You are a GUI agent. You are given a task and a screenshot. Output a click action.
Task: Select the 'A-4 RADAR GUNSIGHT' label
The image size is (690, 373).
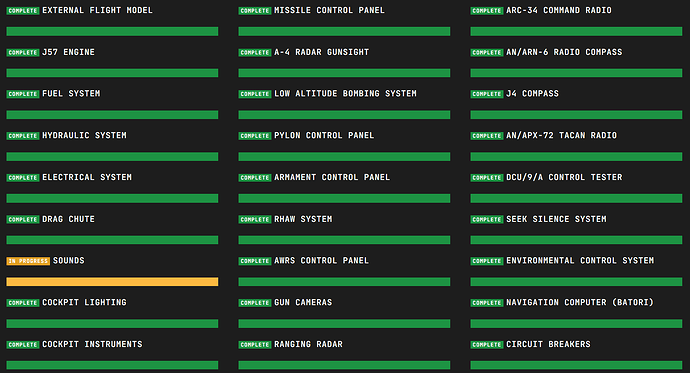pos(321,52)
